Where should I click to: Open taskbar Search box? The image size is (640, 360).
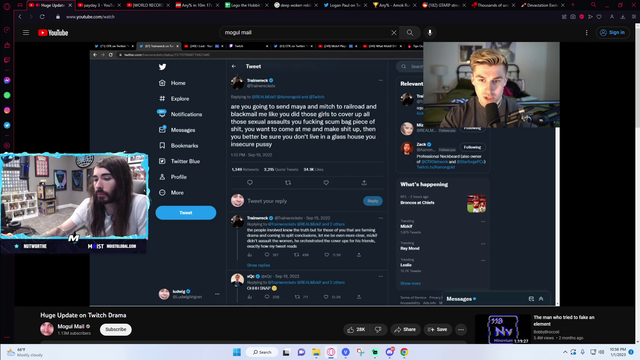[262, 352]
